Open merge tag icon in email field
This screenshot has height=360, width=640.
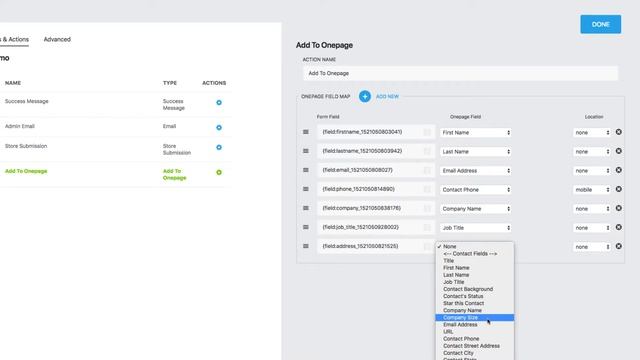coord(427,170)
